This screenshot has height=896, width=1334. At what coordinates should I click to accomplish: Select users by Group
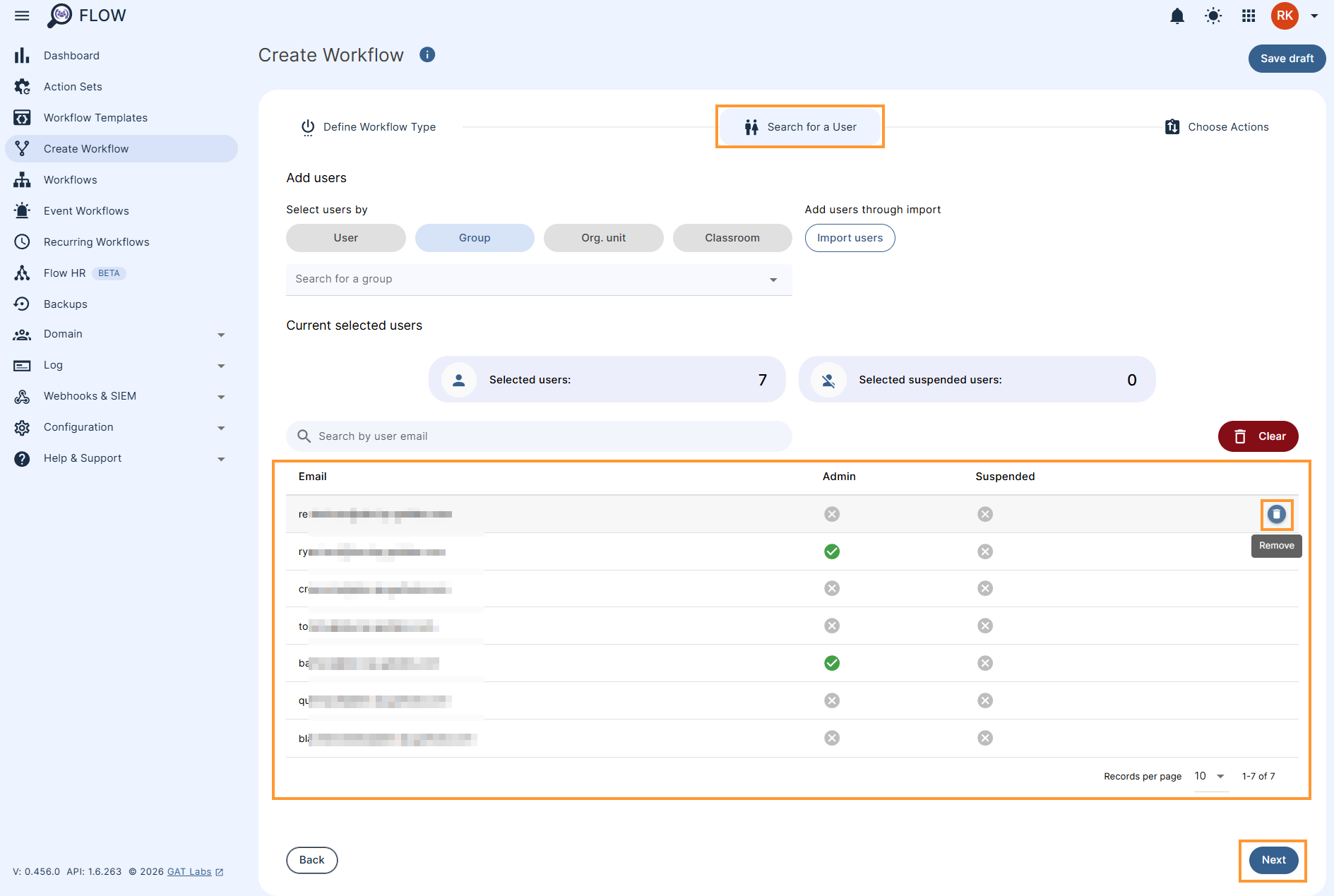click(x=475, y=238)
